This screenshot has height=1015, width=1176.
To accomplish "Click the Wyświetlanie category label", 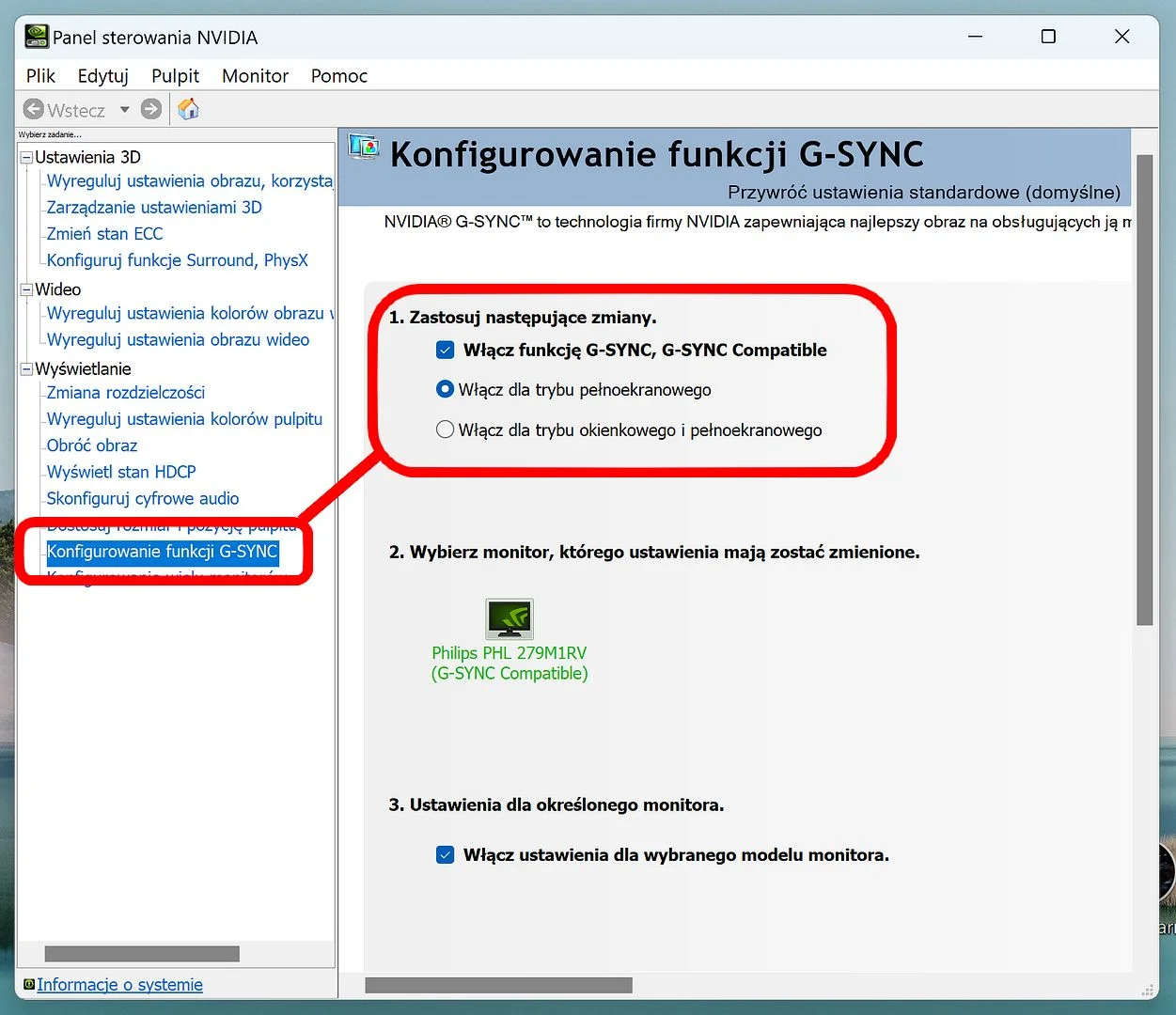I will click(x=83, y=368).
